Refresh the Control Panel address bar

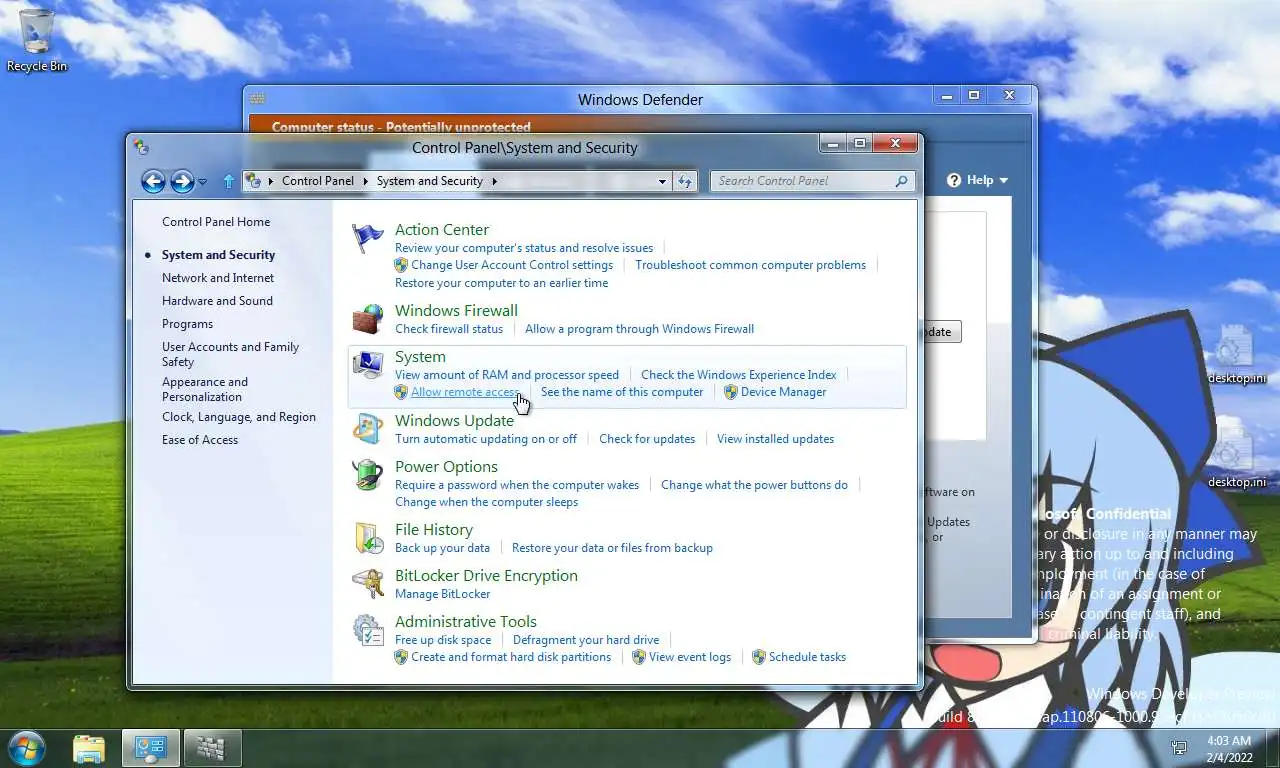(x=685, y=181)
